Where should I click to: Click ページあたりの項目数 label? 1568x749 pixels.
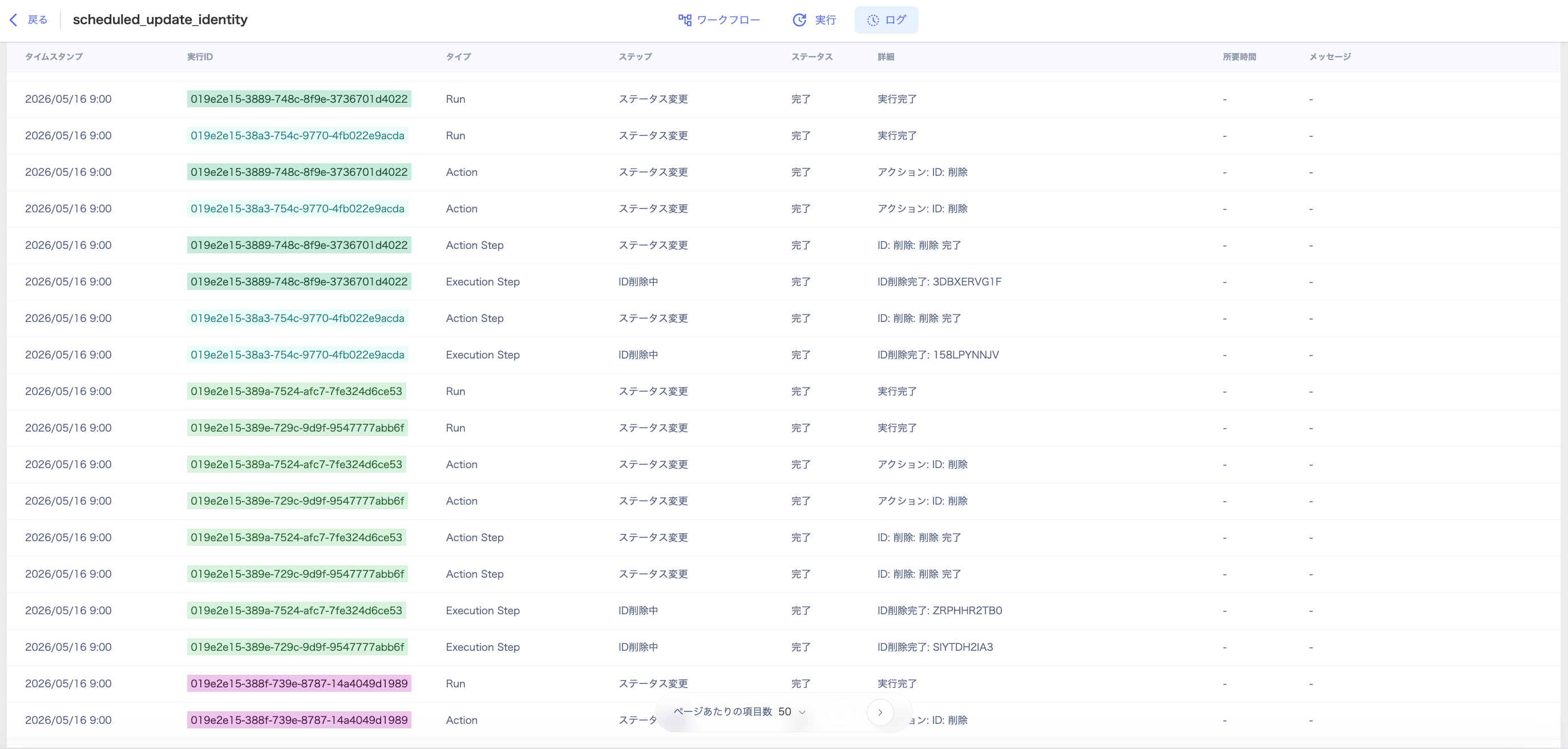click(722, 712)
